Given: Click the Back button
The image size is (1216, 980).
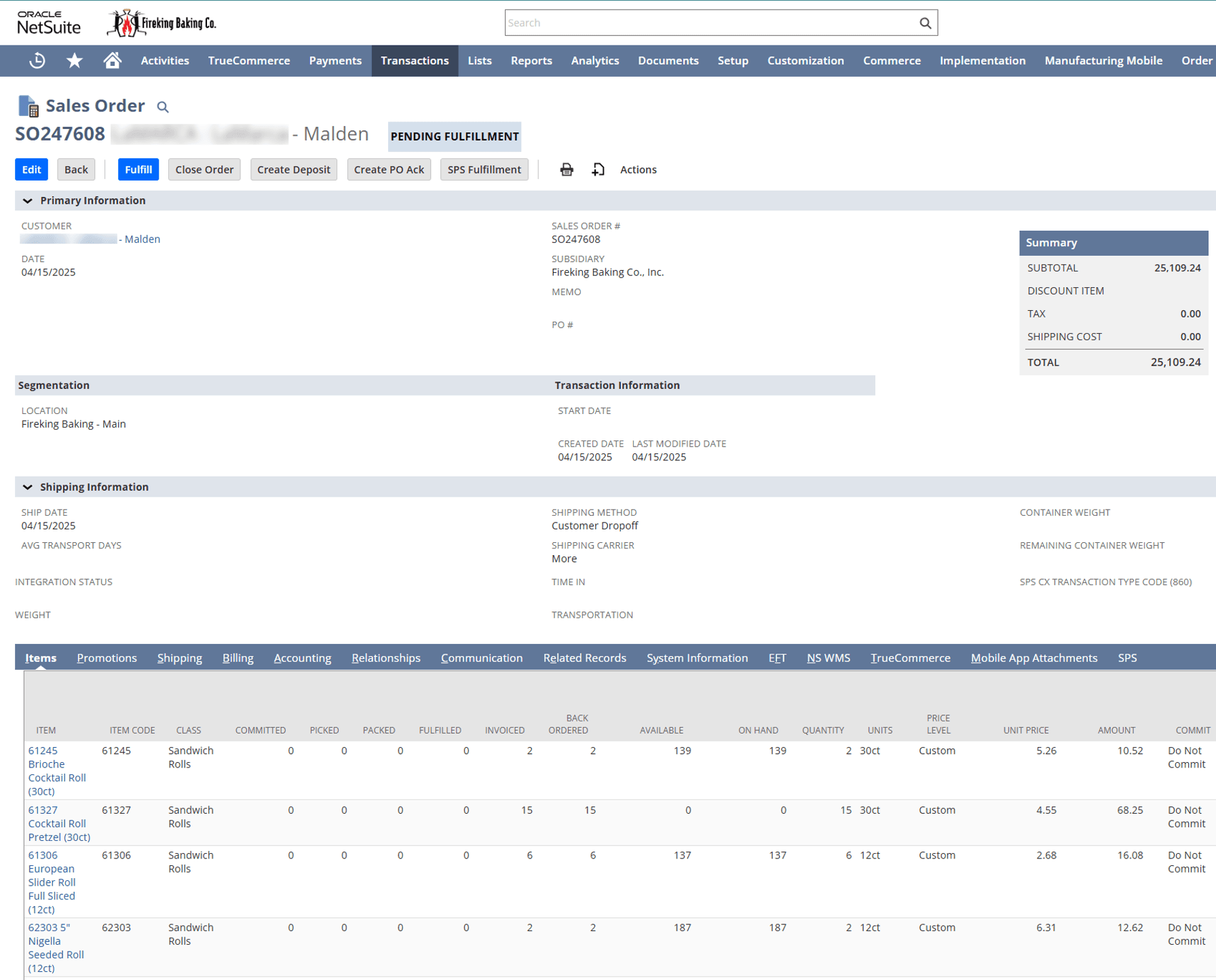Looking at the screenshot, I should pyautogui.click(x=76, y=170).
